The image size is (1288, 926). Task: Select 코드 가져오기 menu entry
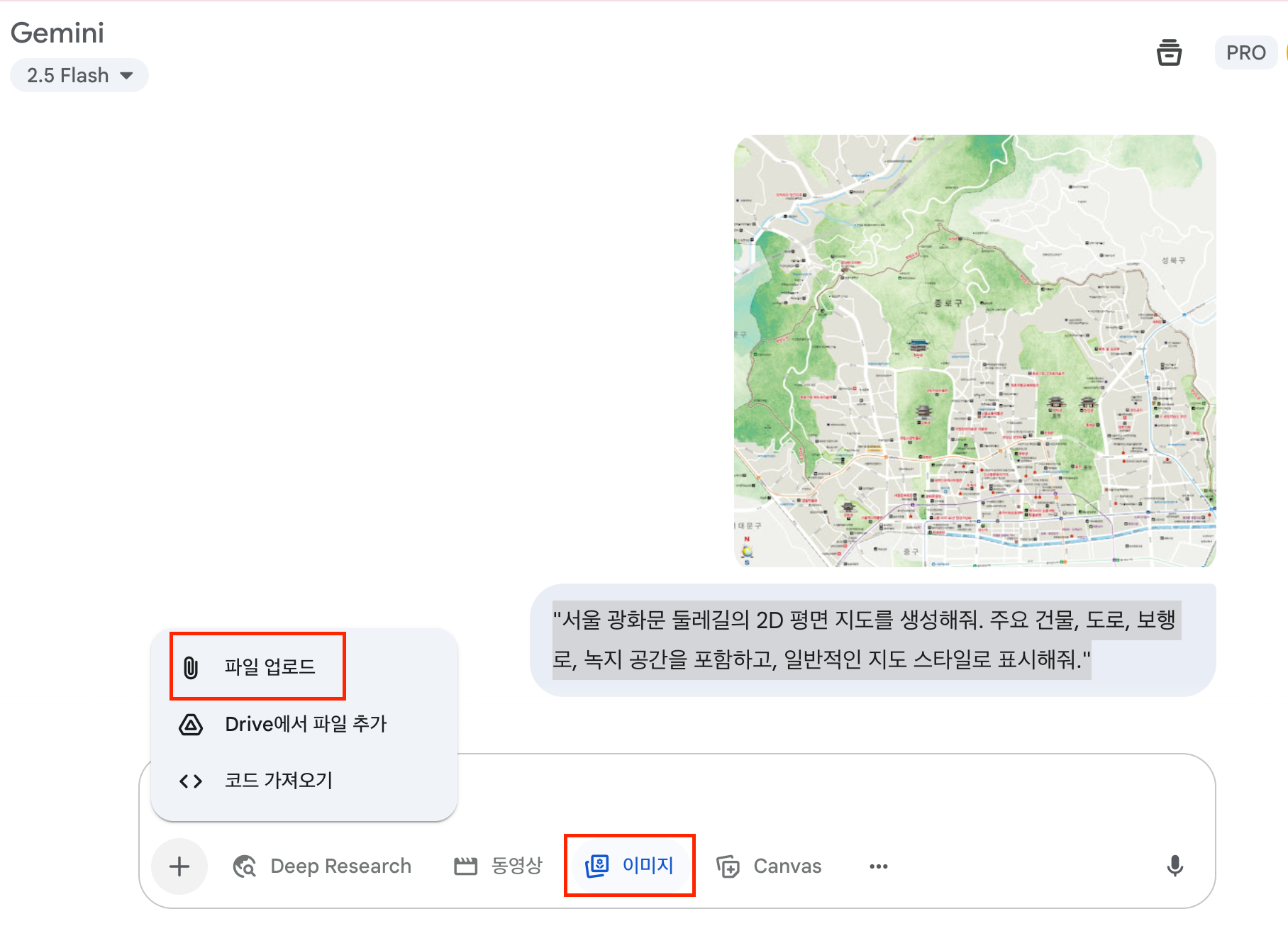(x=277, y=781)
